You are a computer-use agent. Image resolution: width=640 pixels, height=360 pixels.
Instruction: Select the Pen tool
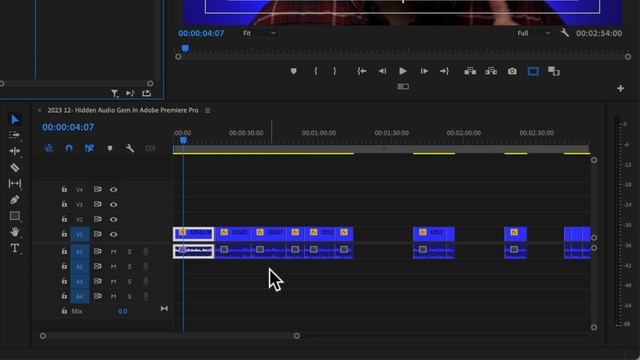(15, 200)
